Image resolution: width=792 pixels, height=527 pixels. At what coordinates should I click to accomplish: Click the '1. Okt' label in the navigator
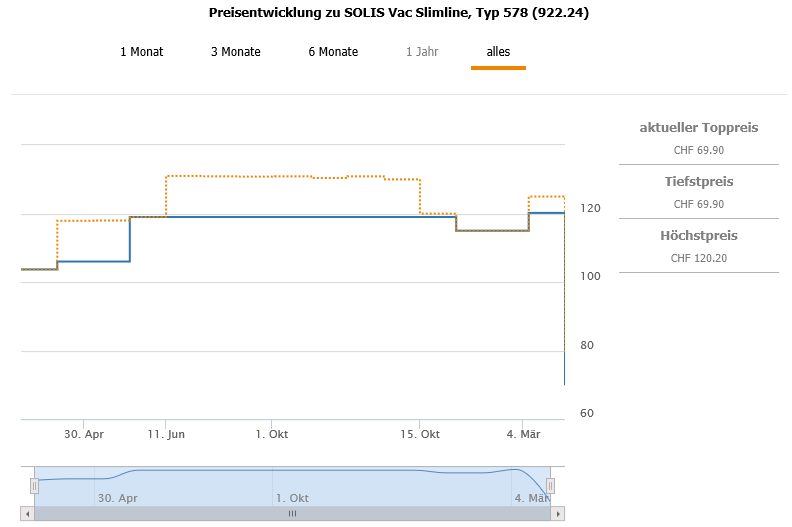(x=292, y=497)
